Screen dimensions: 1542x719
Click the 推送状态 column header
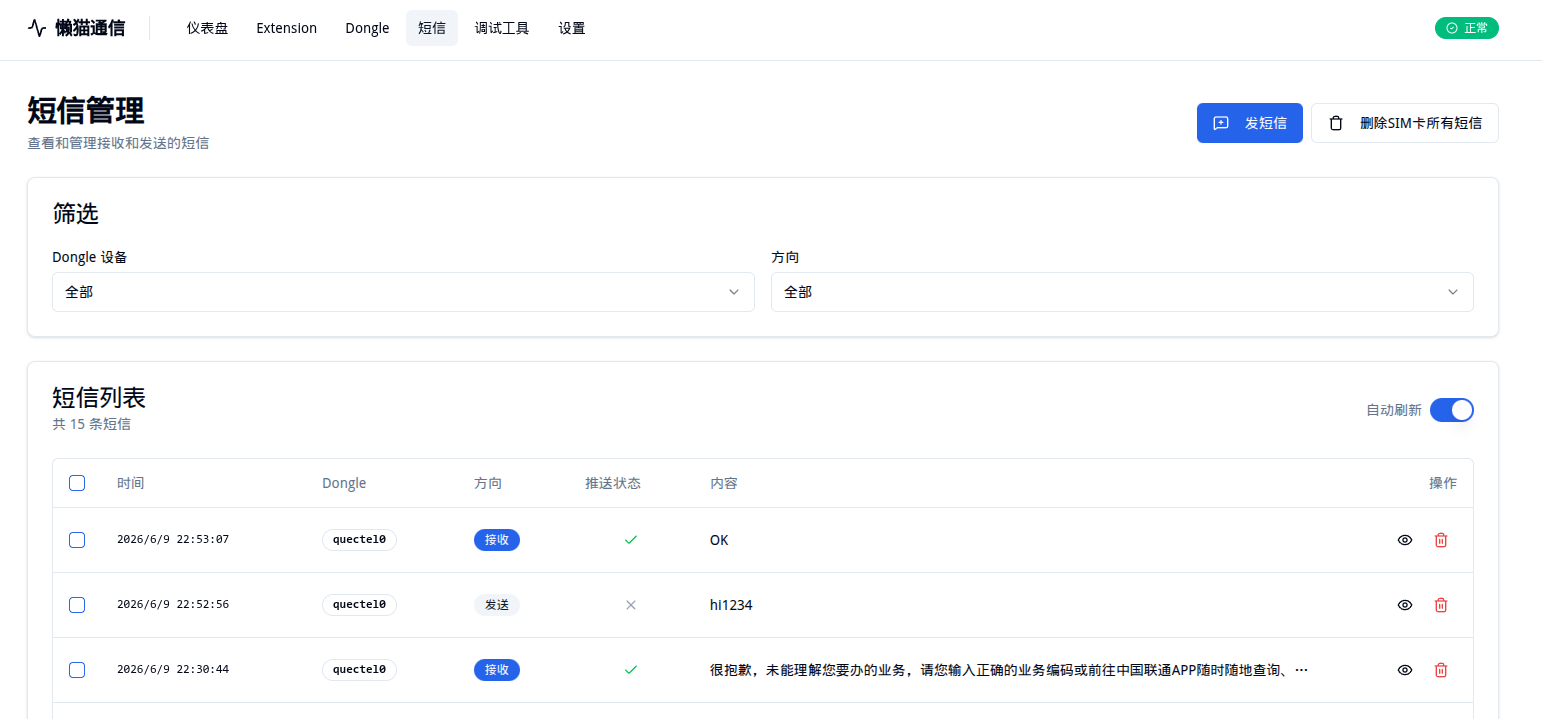click(x=613, y=483)
